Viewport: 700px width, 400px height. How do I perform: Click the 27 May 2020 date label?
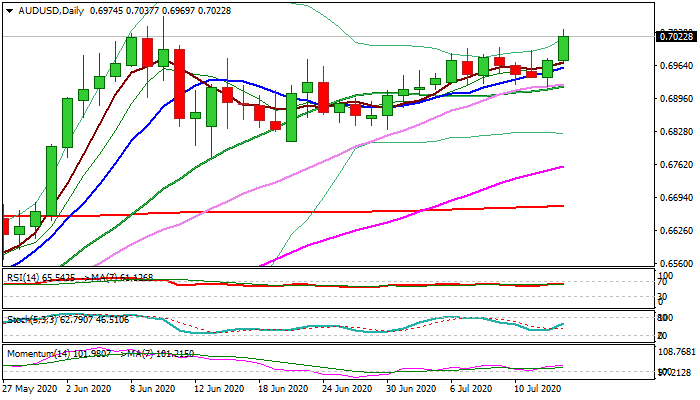[x=30, y=387]
